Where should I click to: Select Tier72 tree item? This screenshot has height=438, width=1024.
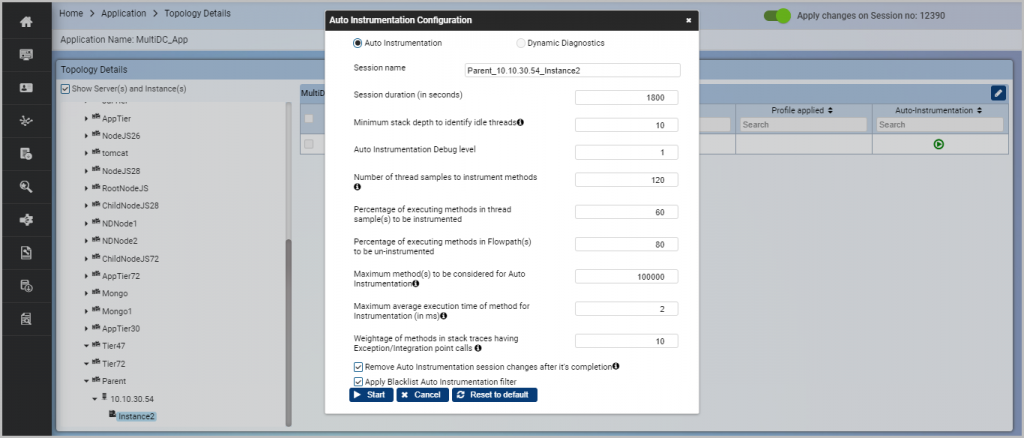click(114, 364)
